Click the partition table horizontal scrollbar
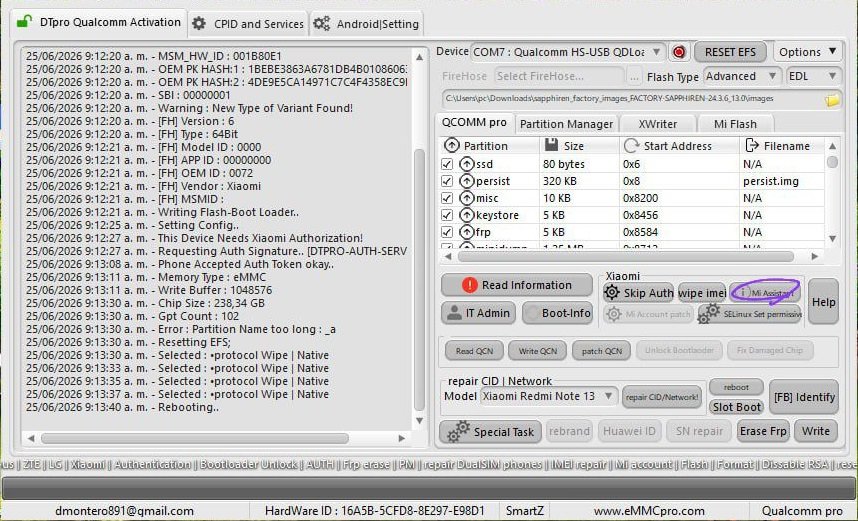Viewport: 858px width, 521px height. point(625,256)
